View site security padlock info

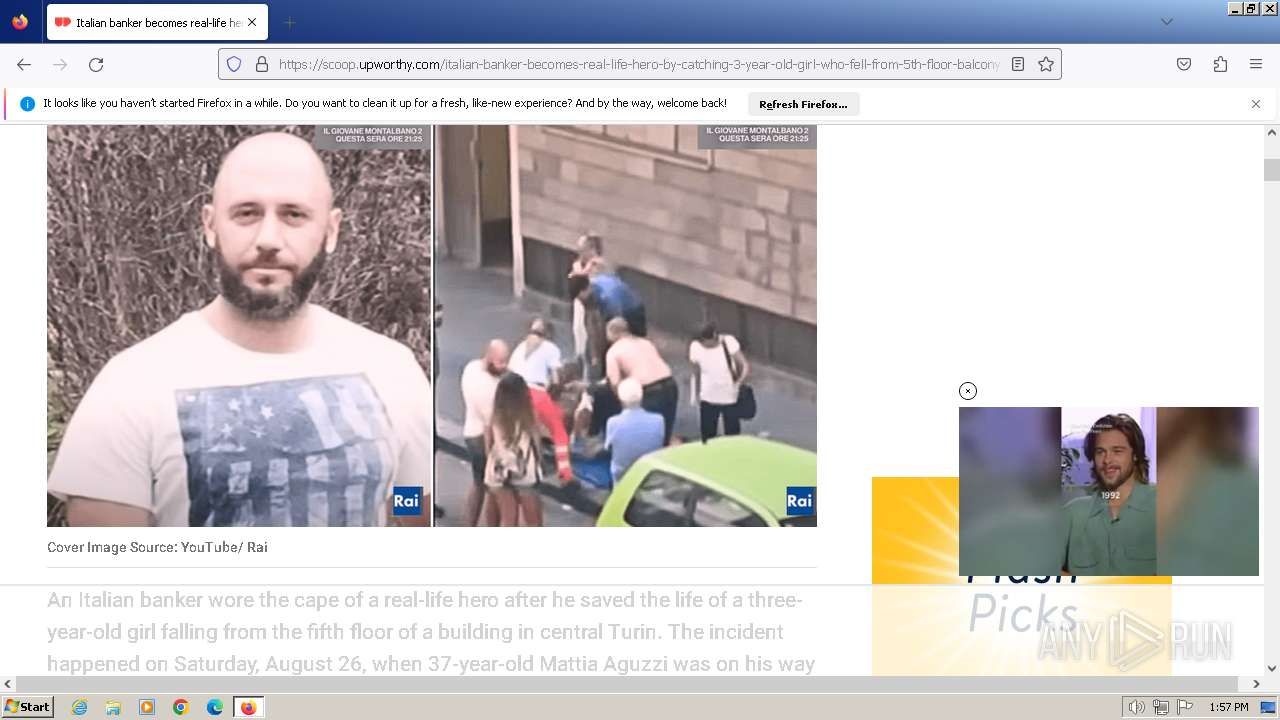[262, 64]
